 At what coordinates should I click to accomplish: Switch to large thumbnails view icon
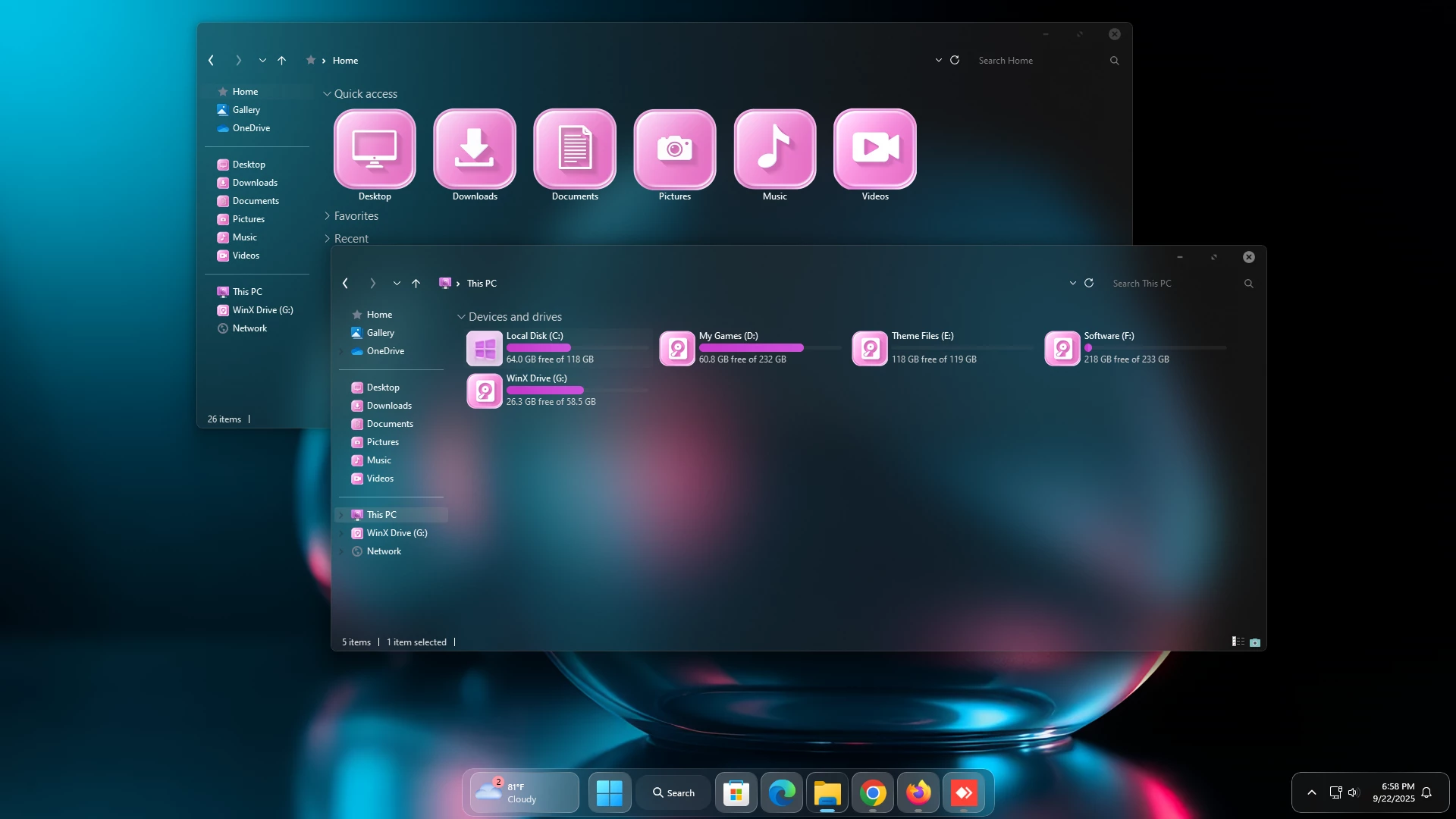tap(1255, 642)
